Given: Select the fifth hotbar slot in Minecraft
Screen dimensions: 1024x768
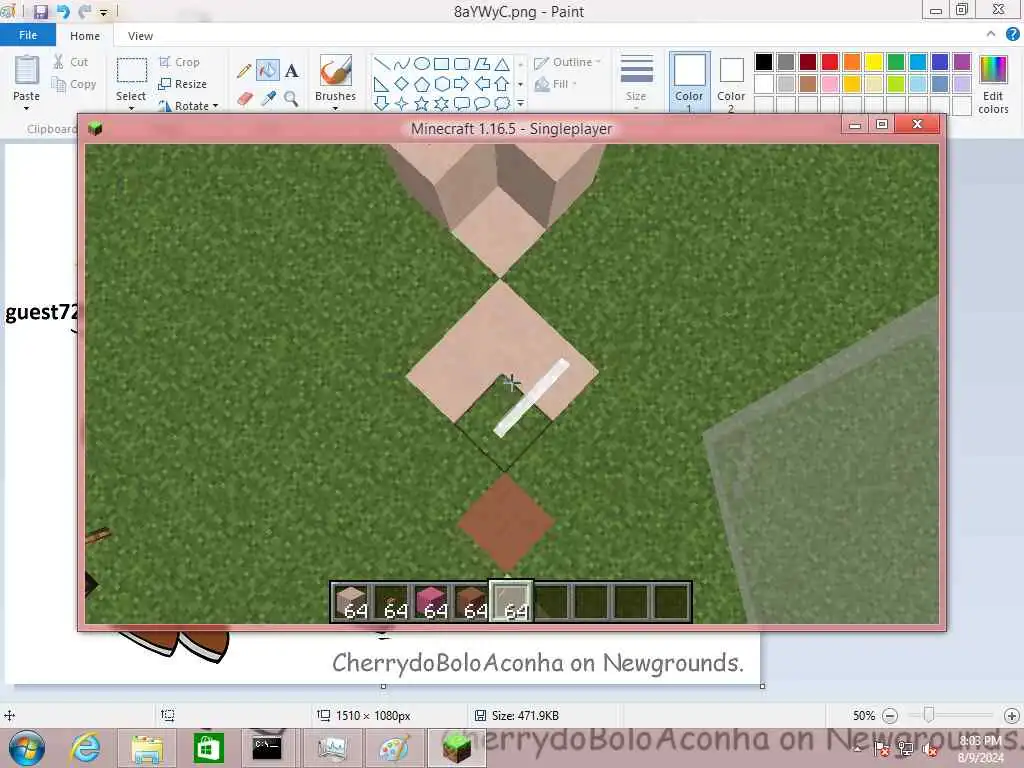Looking at the screenshot, I should [511, 601].
